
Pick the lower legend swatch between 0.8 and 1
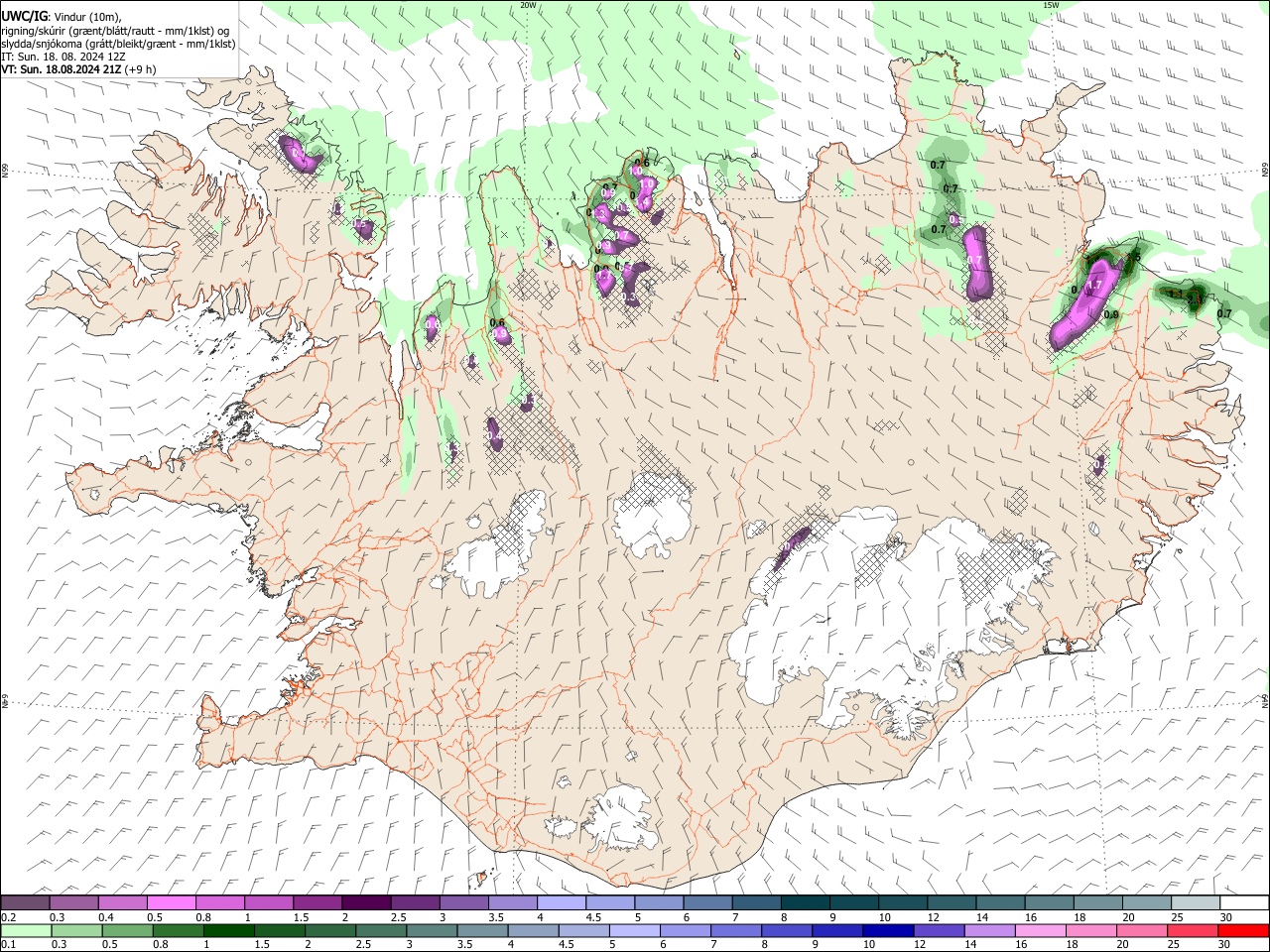click(x=178, y=931)
